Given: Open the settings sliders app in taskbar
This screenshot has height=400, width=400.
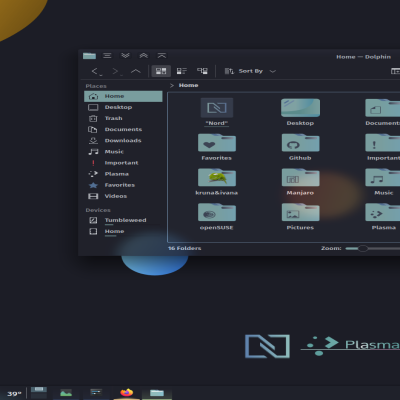Looking at the screenshot, I should point(96,392).
